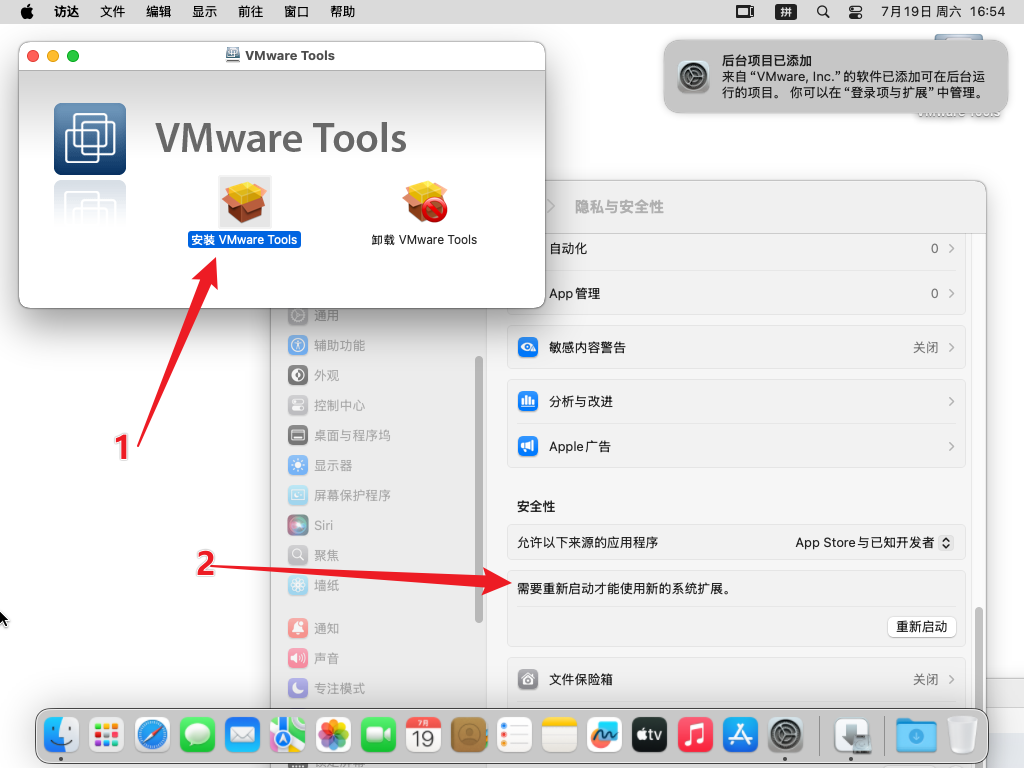Open Maps from the Dock

(x=288, y=735)
